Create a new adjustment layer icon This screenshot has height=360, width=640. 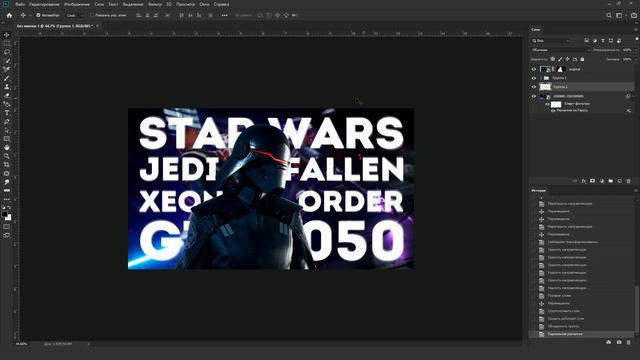click(x=602, y=181)
